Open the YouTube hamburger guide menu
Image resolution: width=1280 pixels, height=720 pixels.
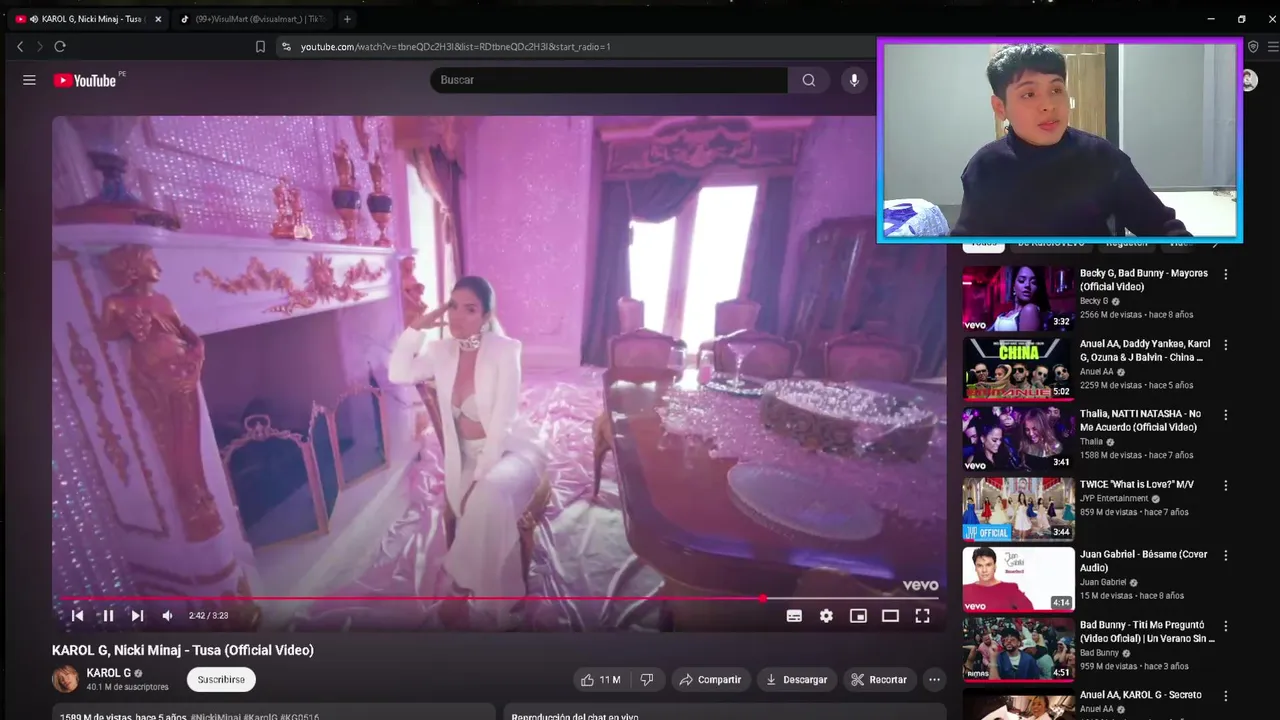(x=29, y=80)
